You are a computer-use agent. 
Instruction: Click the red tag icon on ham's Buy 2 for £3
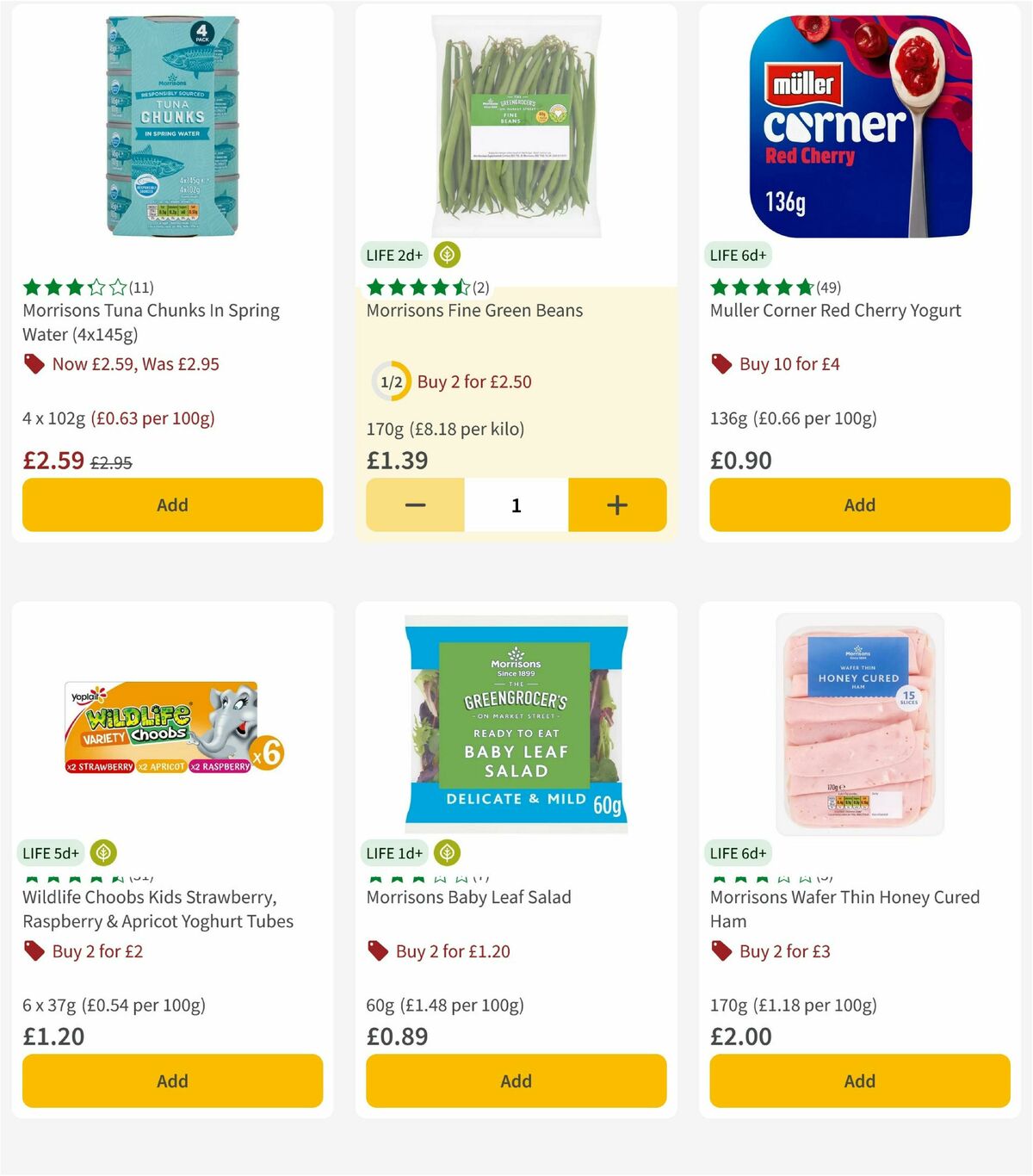coord(721,951)
